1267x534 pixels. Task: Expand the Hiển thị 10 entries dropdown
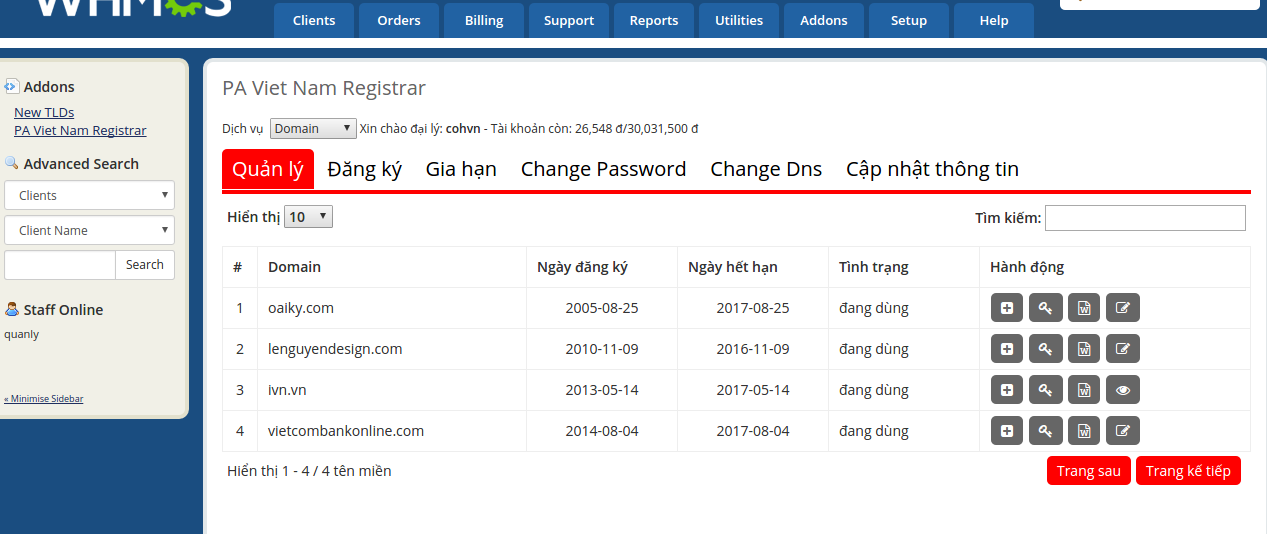point(308,217)
